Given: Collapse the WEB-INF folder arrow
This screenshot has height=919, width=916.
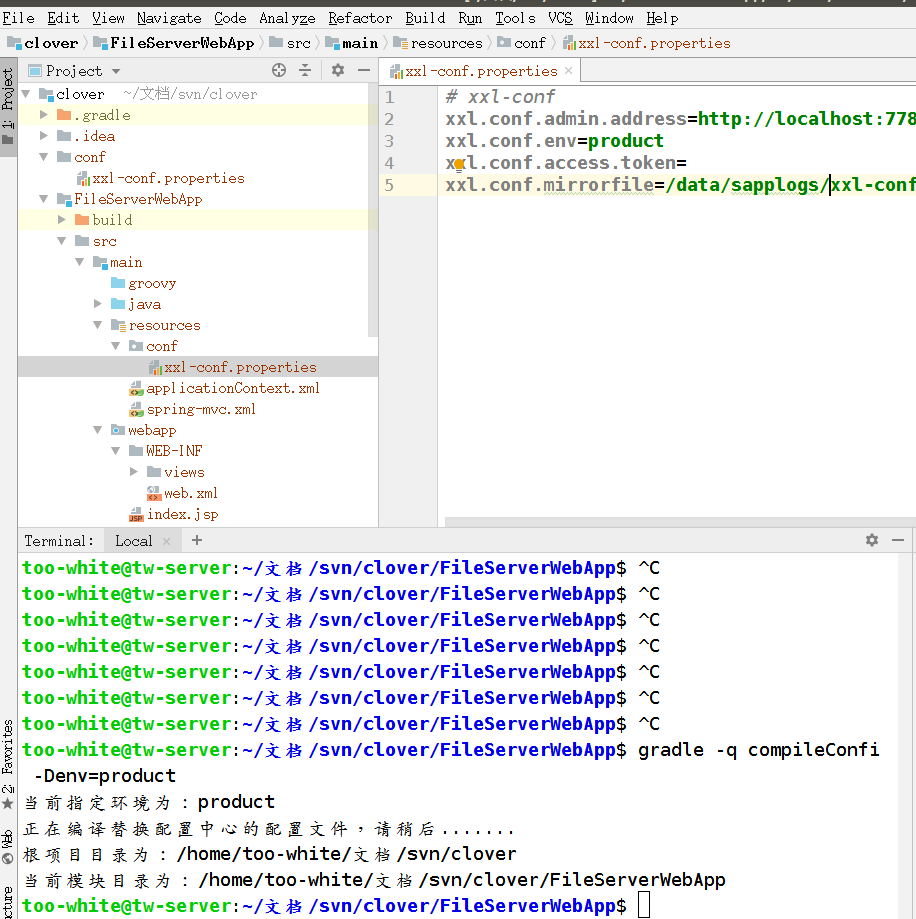Looking at the screenshot, I should pyautogui.click(x=116, y=451).
